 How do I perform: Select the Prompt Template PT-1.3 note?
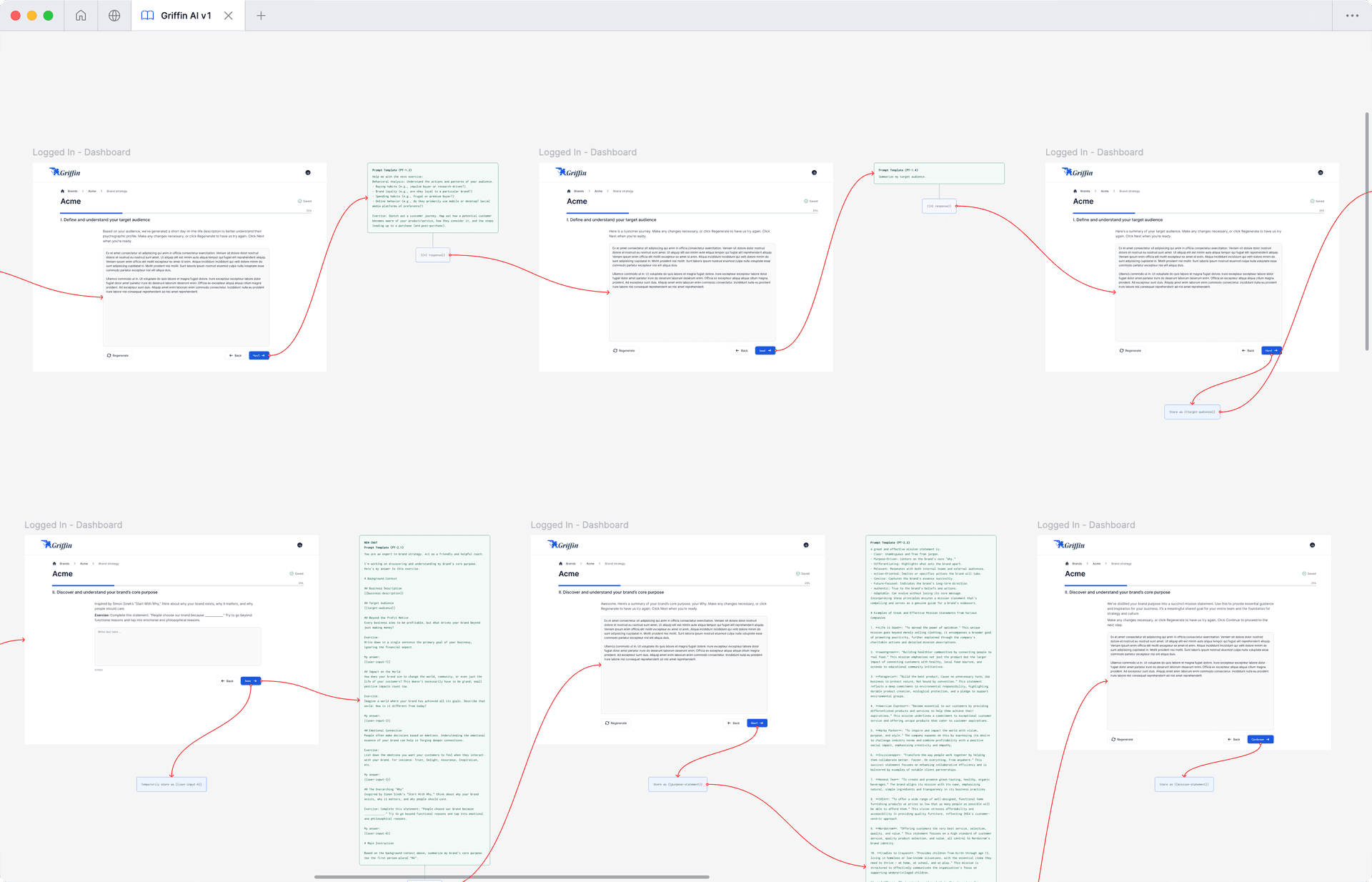tap(432, 198)
